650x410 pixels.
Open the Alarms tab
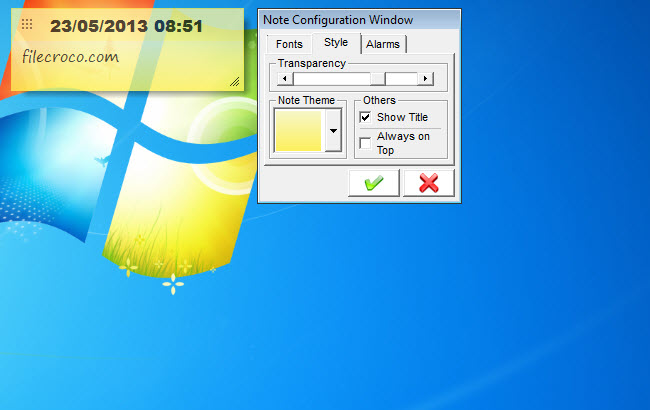click(383, 44)
